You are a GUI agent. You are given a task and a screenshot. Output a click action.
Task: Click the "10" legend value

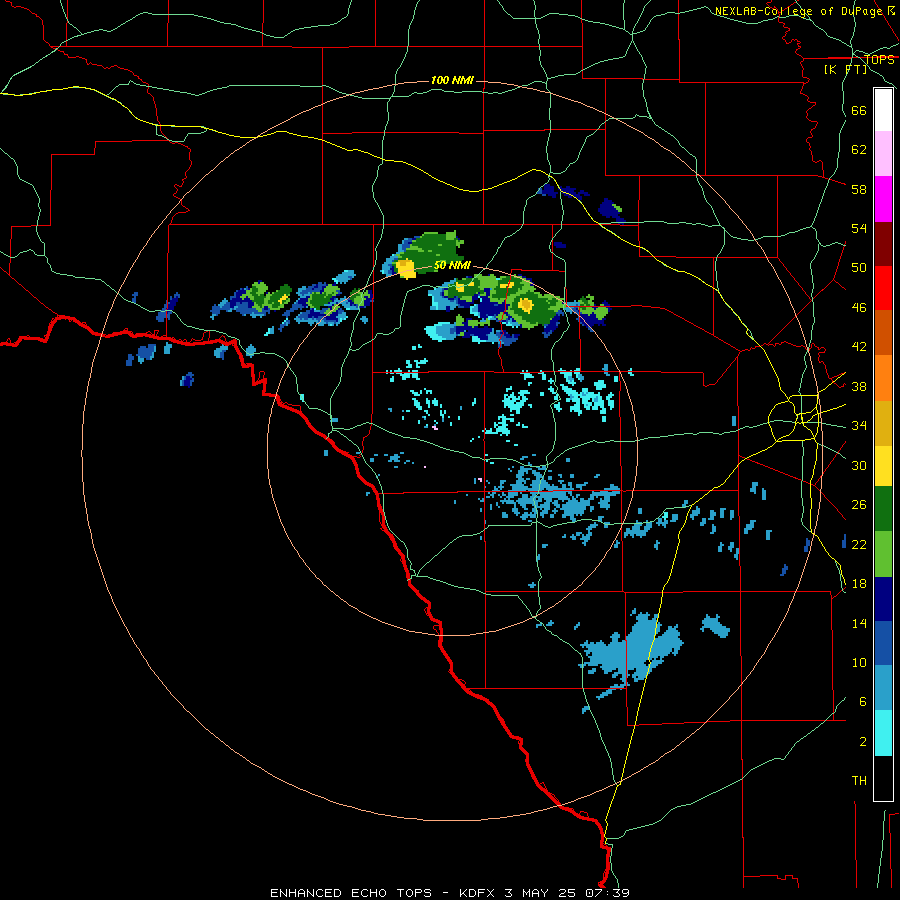[859, 663]
